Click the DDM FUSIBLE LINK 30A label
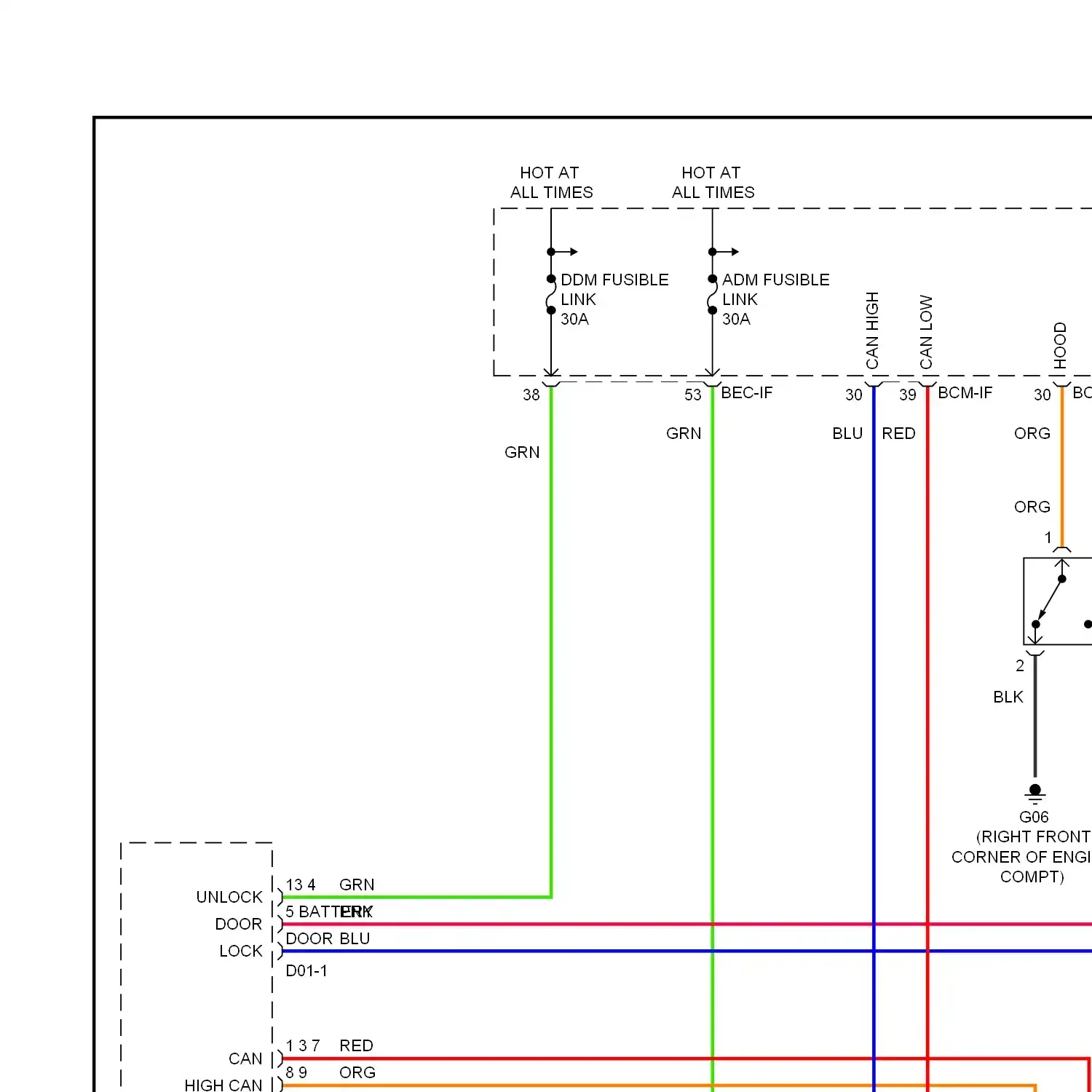Screen dimensions: 1092x1092 (x=614, y=299)
